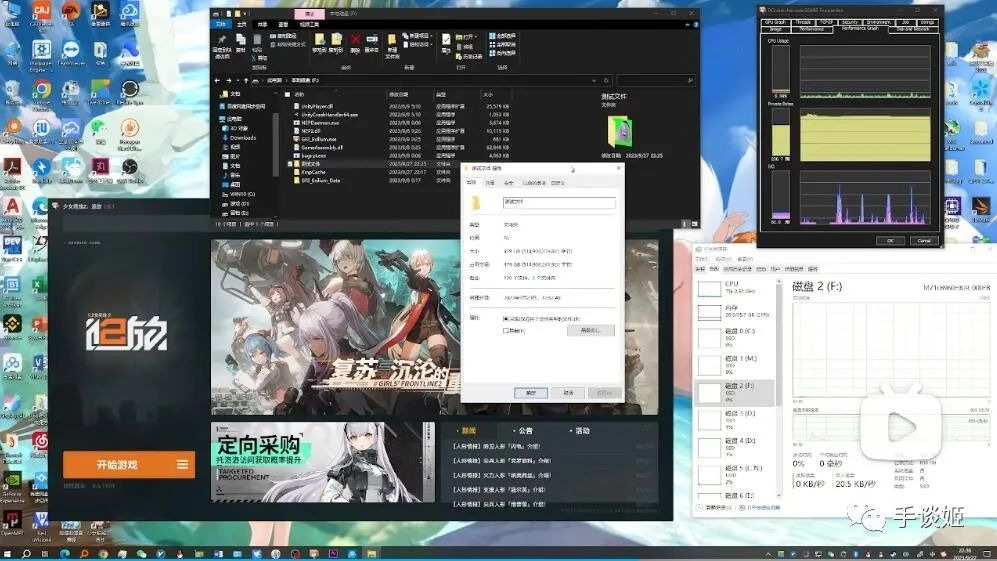Expand the address bar history dropdown arrow
Image resolution: width=997 pixels, height=561 pixels.
[594, 81]
